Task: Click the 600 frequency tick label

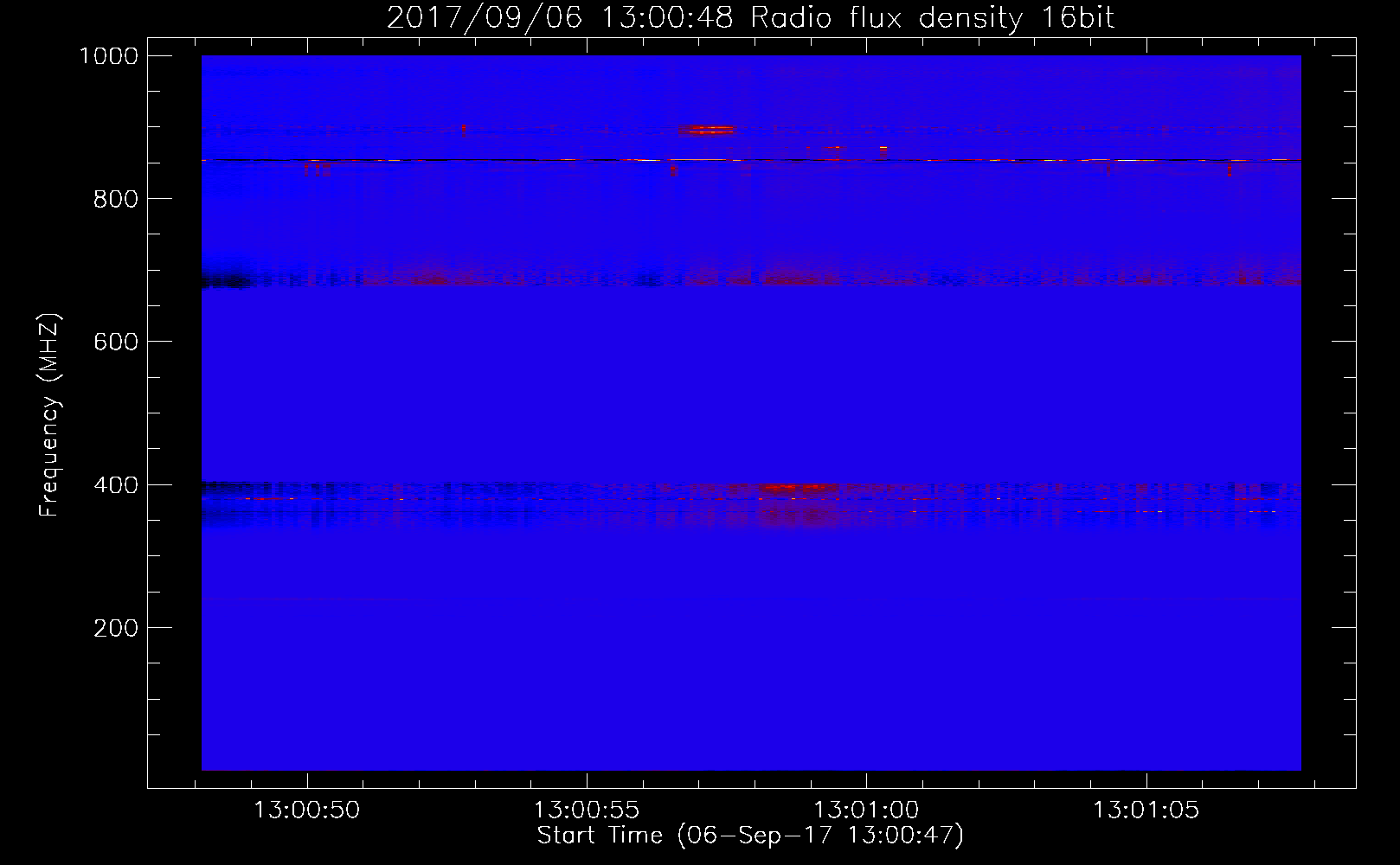Action: click(x=116, y=342)
